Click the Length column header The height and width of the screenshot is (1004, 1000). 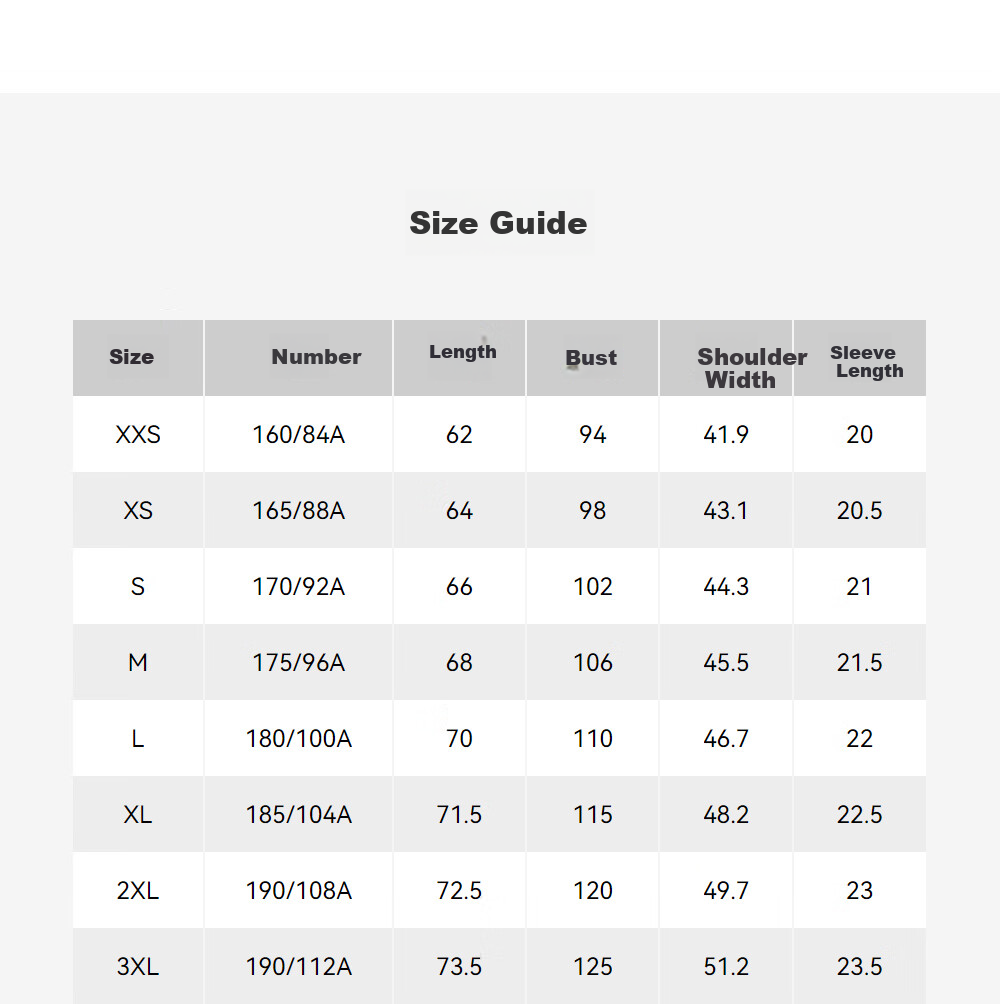[462, 352]
